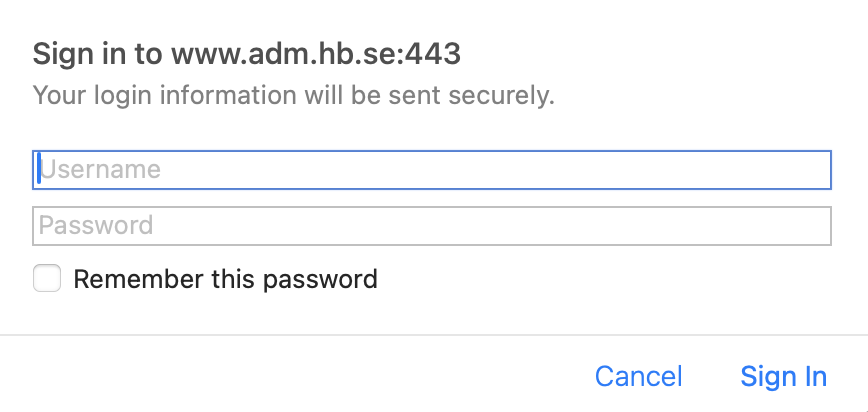Click the 'Sign in to www.adm.hb.se:443' heading

click(247, 54)
